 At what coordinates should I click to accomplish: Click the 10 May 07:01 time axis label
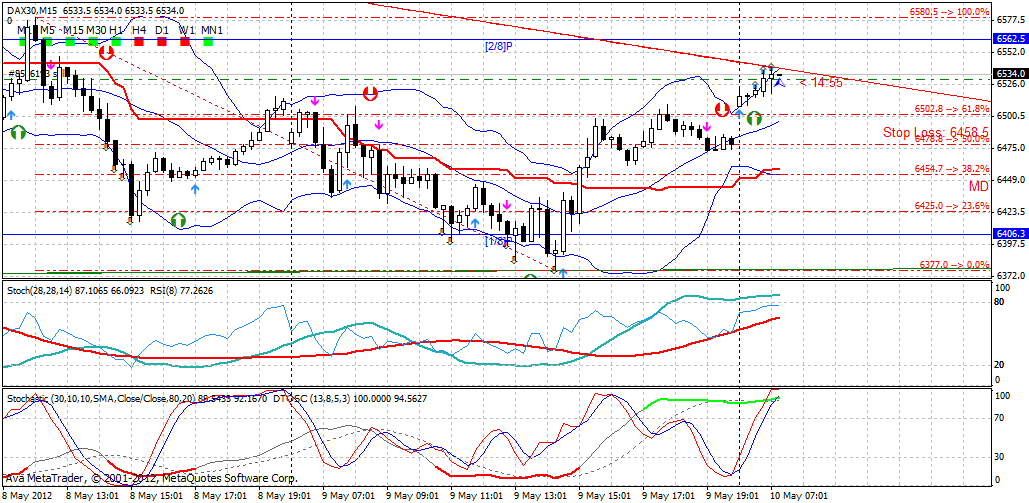797,495
